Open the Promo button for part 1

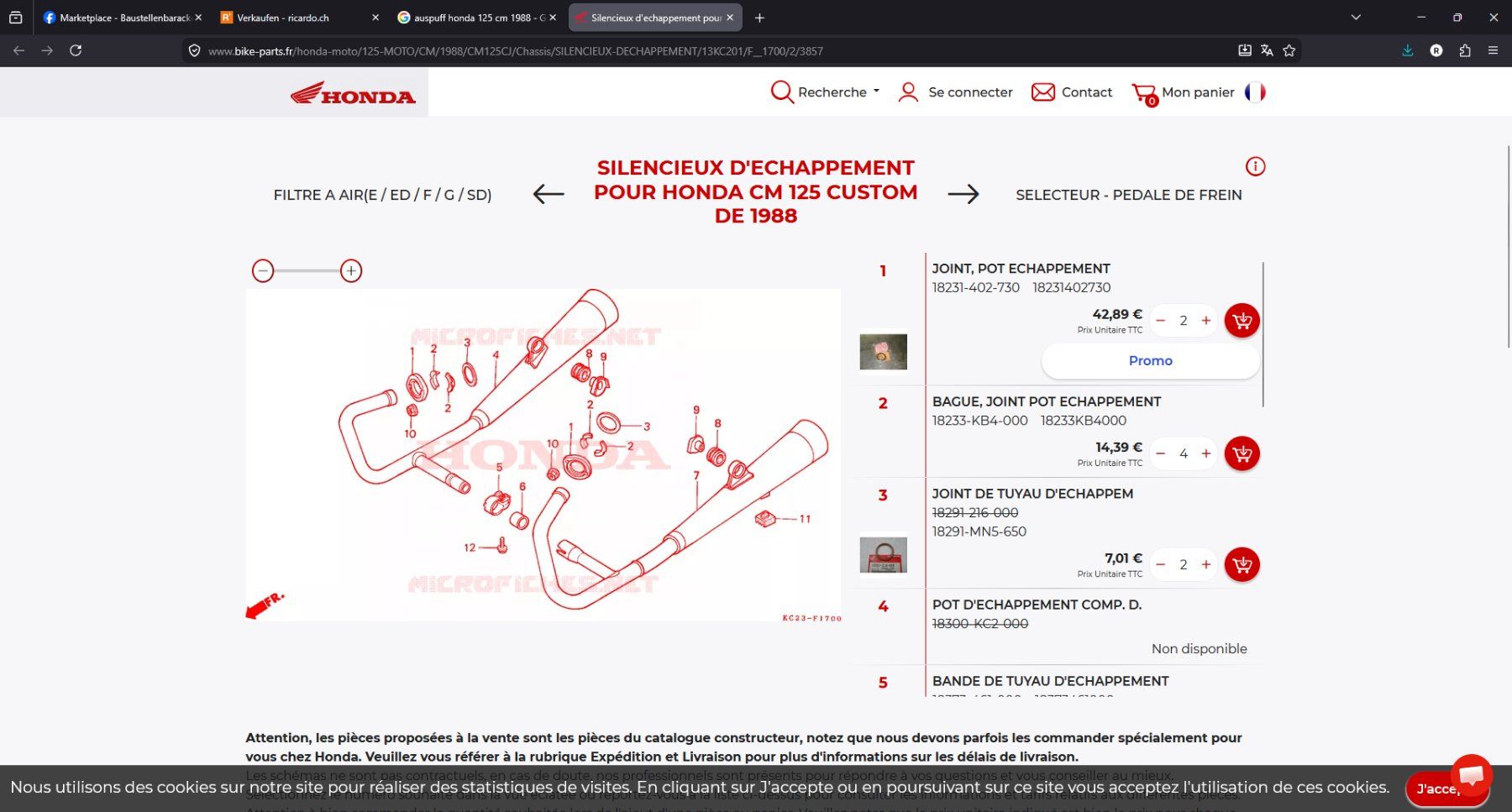tap(1150, 361)
